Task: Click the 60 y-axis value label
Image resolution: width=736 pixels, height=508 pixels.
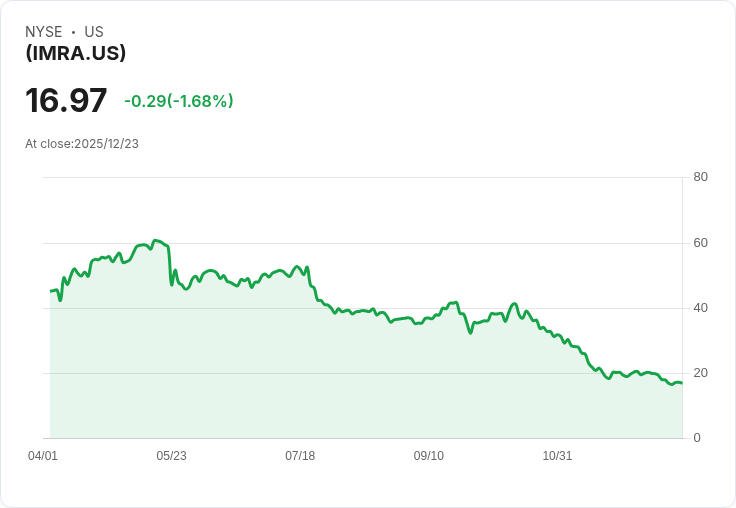Action: (x=700, y=243)
